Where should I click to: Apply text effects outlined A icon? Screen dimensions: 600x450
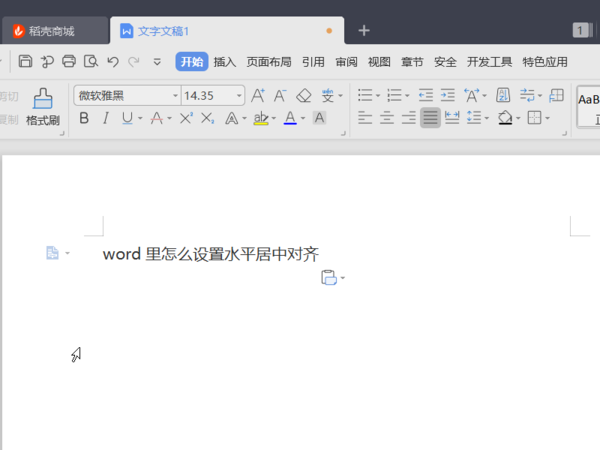pyautogui.click(x=232, y=118)
